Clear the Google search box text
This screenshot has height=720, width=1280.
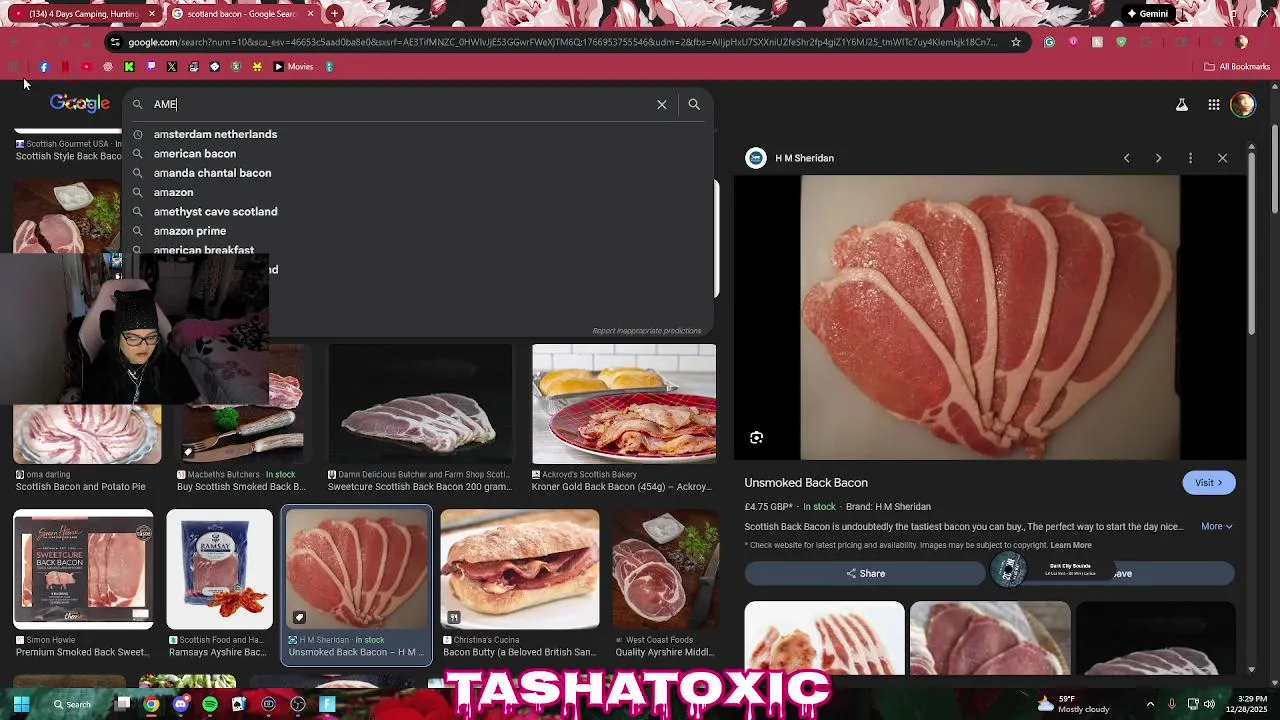coord(661,104)
